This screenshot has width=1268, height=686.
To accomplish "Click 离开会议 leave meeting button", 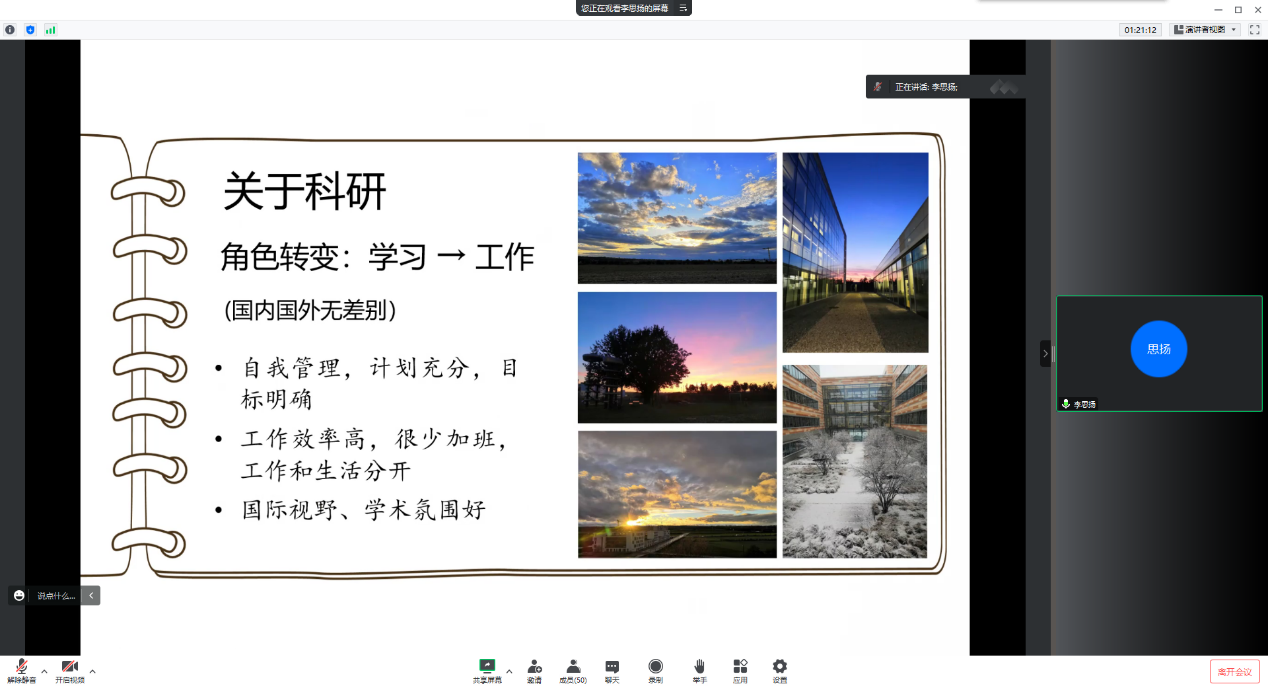I will tap(1234, 671).
